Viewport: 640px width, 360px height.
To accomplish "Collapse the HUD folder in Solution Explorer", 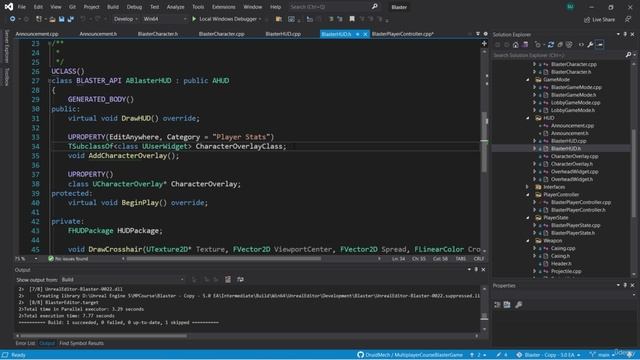I will coord(528,118).
